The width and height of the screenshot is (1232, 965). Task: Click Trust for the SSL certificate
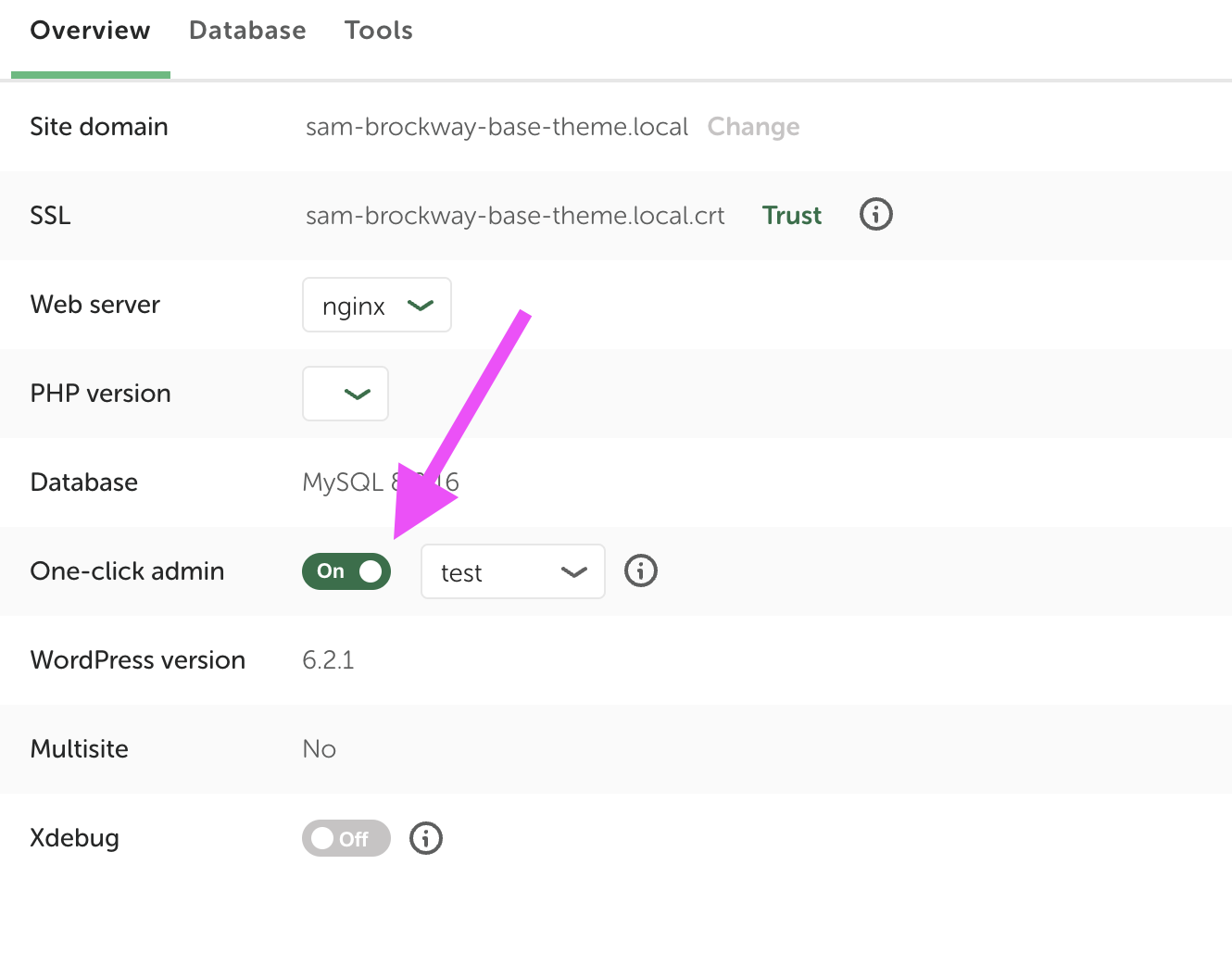pos(791,216)
